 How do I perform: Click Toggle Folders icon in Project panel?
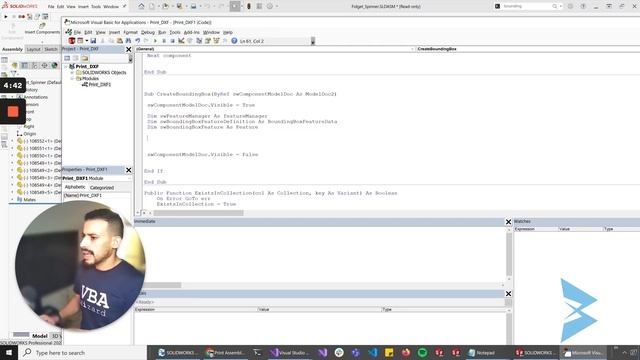pos(84,58)
